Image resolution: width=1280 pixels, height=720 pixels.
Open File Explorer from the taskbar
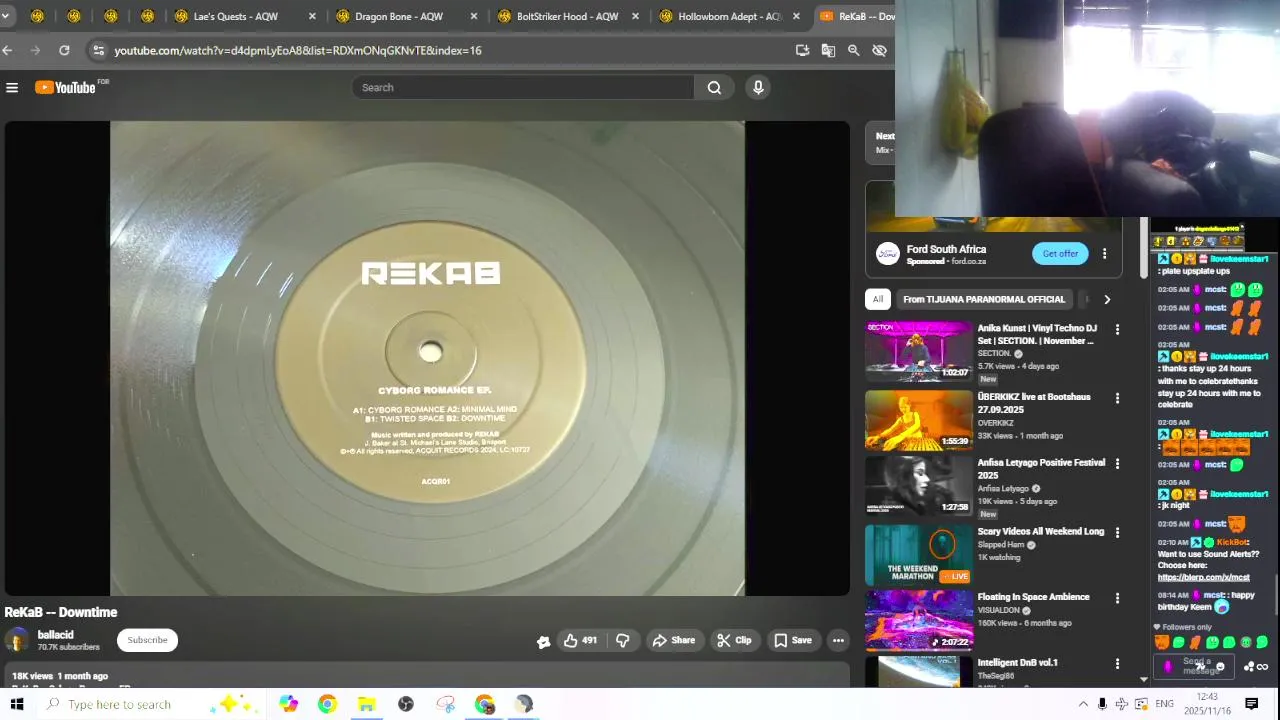[366, 704]
